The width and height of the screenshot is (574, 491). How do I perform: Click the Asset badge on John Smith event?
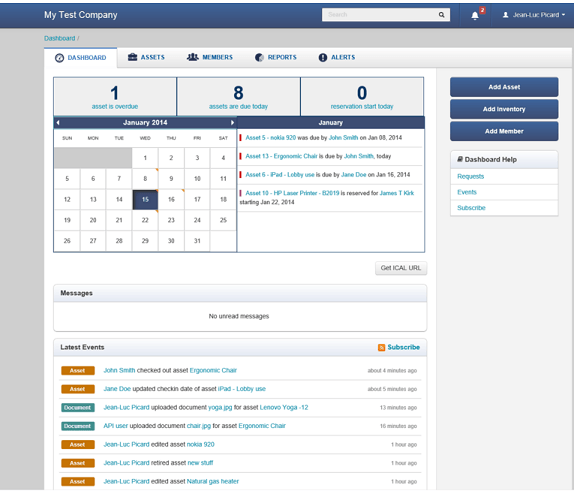pos(78,371)
